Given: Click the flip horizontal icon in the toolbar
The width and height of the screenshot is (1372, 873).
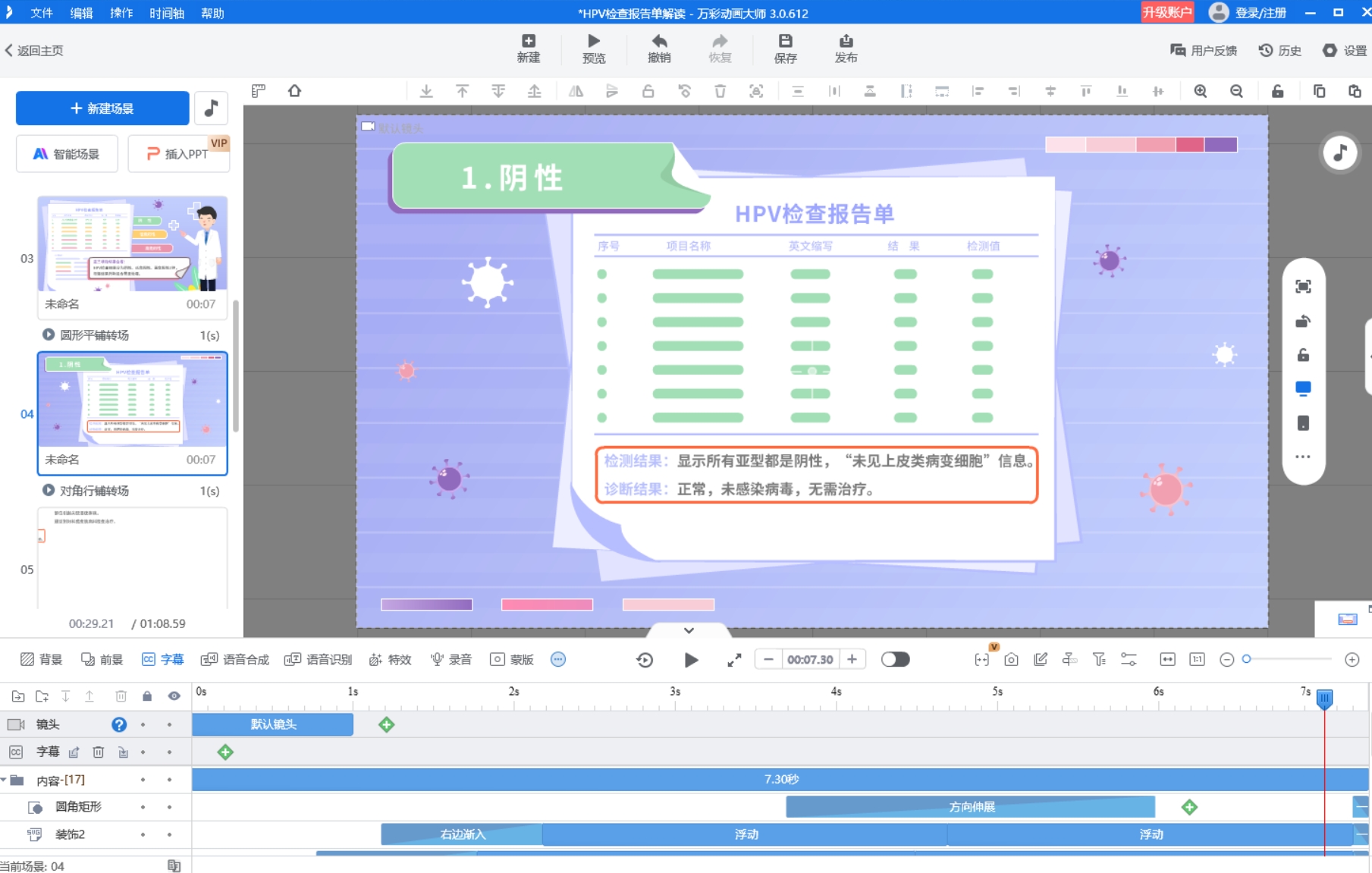Looking at the screenshot, I should pyautogui.click(x=576, y=91).
